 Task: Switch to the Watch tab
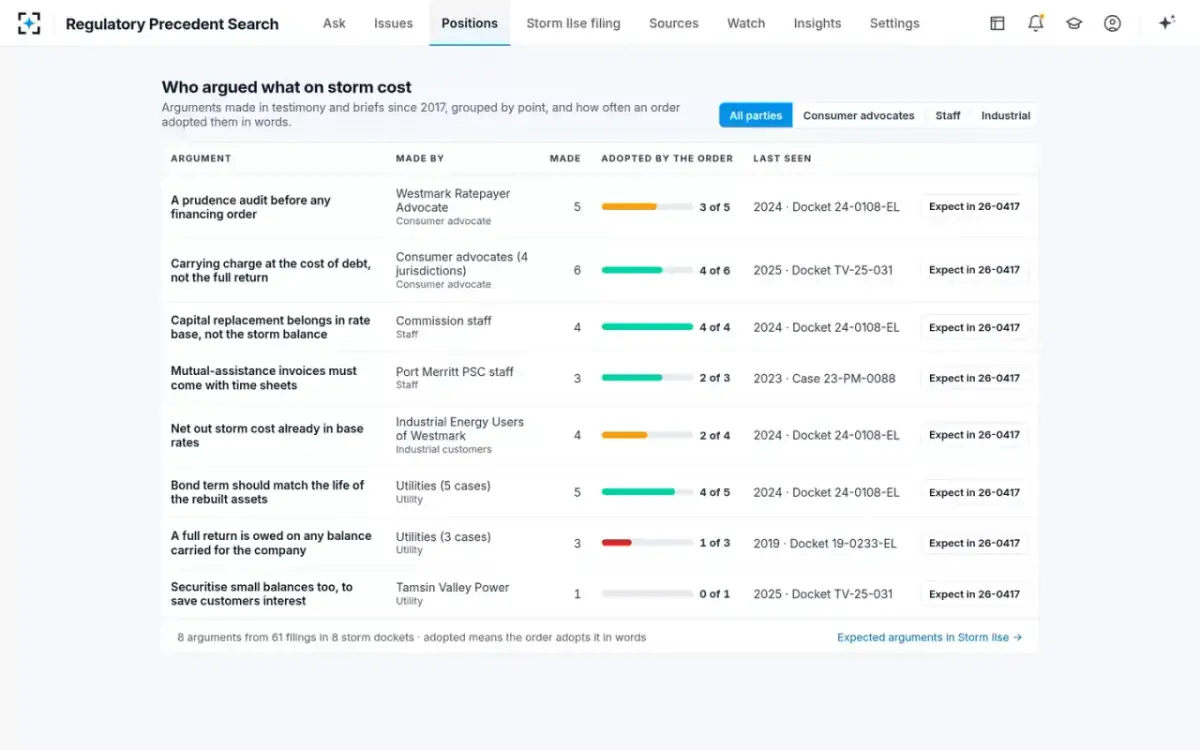(x=746, y=23)
